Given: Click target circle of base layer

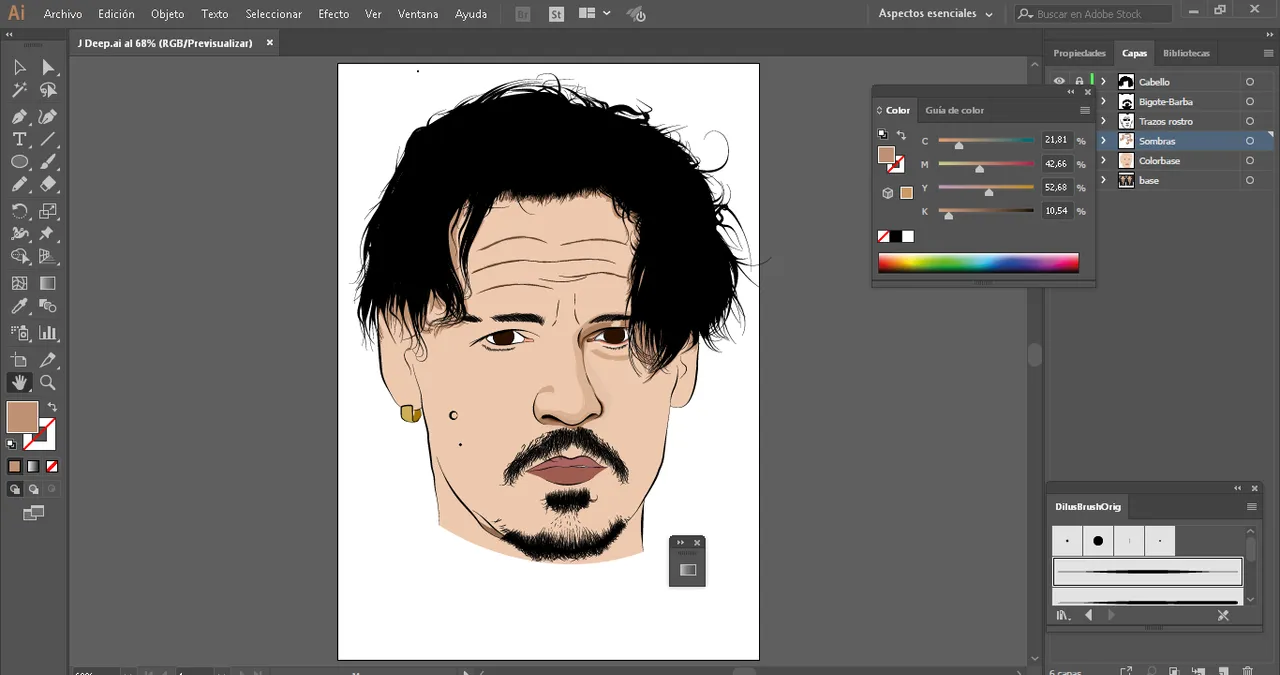Looking at the screenshot, I should pyautogui.click(x=1250, y=180).
